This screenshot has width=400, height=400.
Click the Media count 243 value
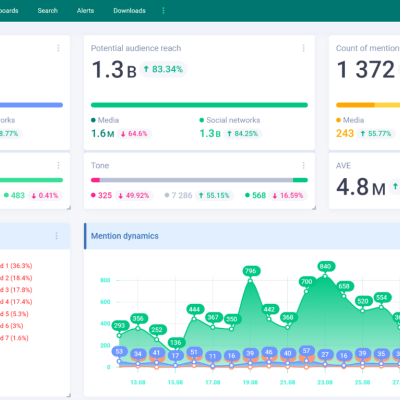click(x=345, y=133)
